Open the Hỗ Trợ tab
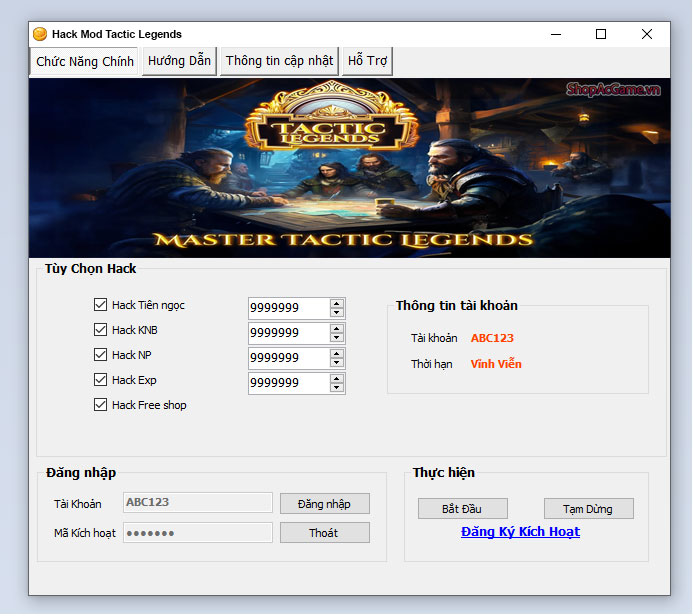Viewport: 693px width, 616px height. (367, 61)
